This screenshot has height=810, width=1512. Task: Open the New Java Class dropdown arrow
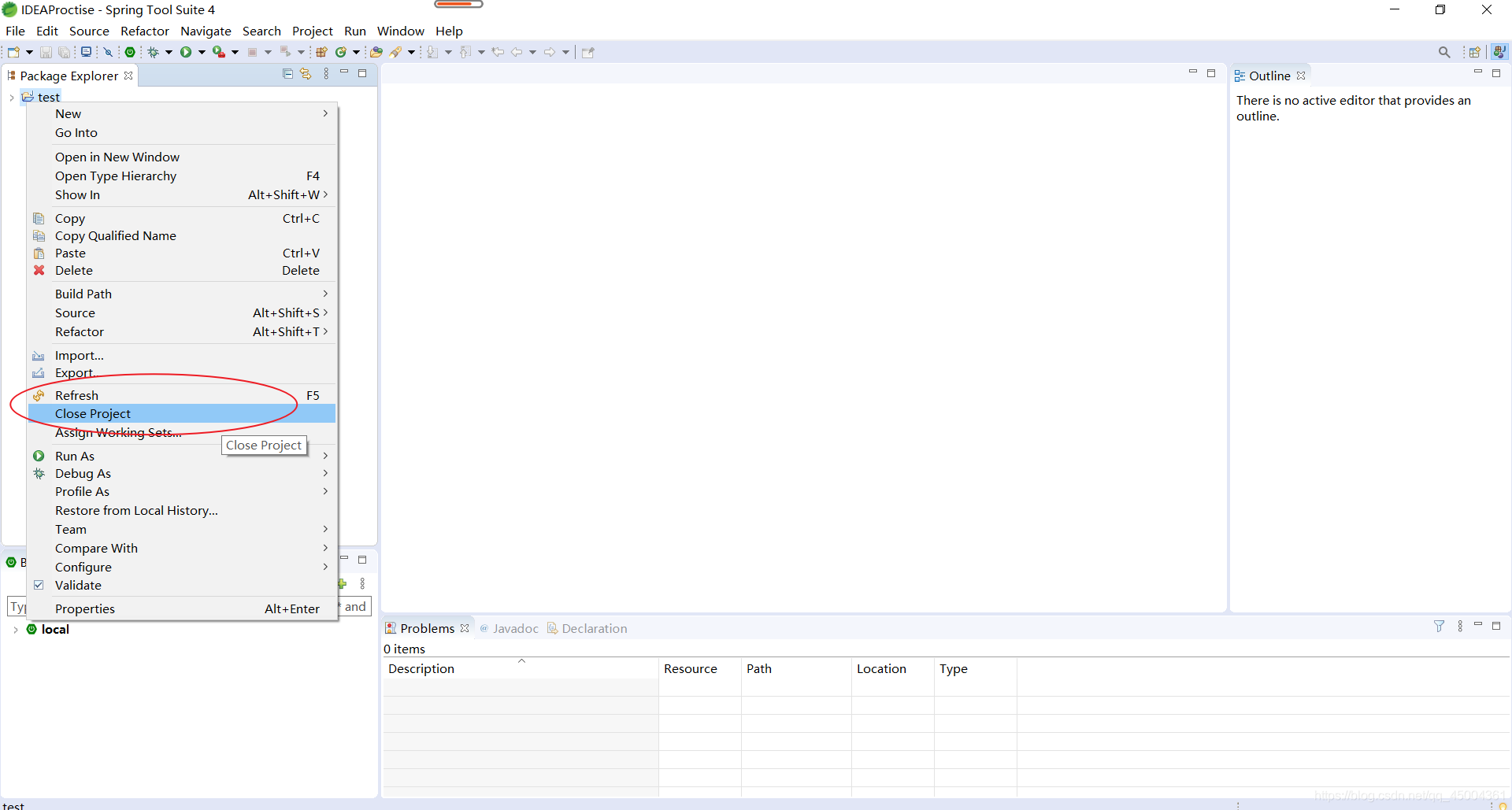[x=356, y=52]
